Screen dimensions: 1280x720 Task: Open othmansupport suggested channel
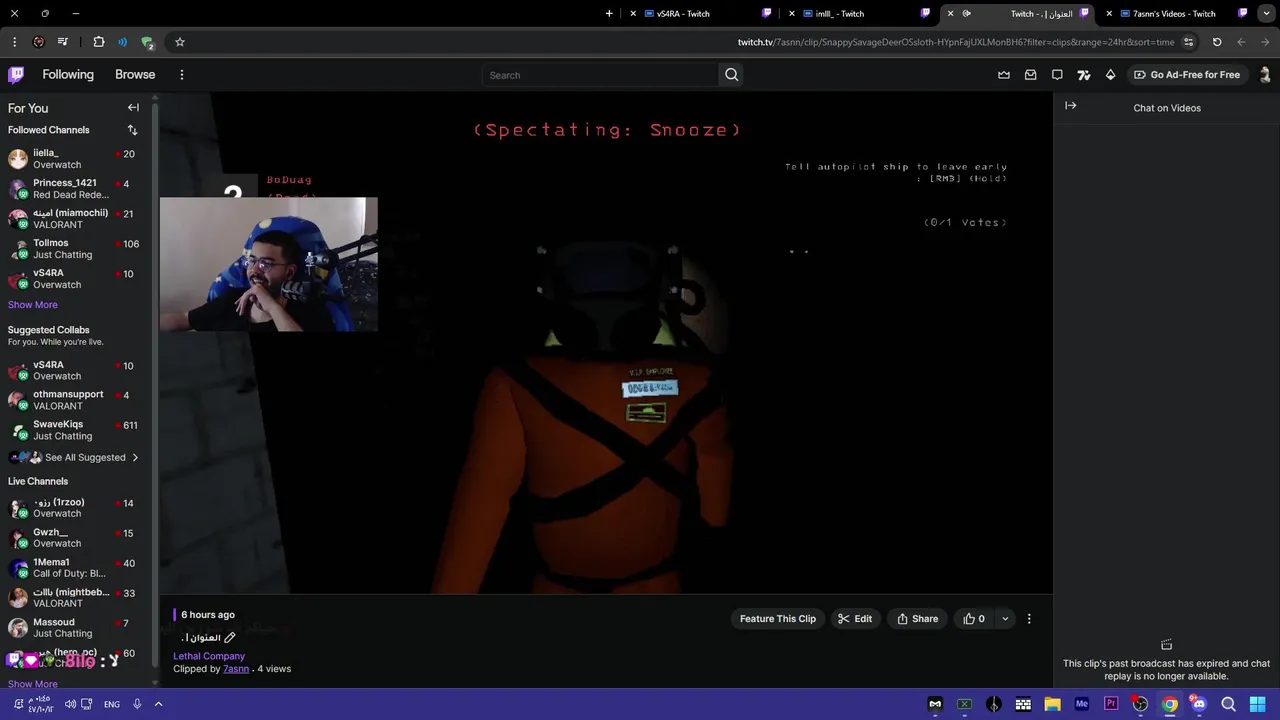pyautogui.click(x=76, y=400)
